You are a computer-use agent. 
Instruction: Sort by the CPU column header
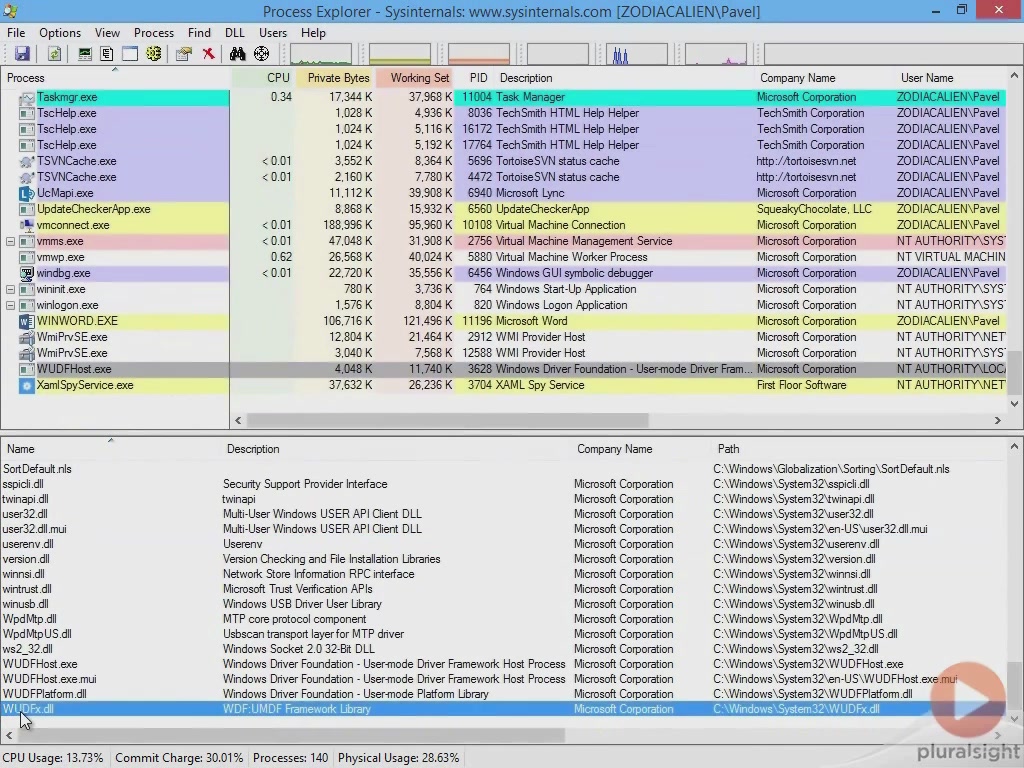click(x=263, y=78)
